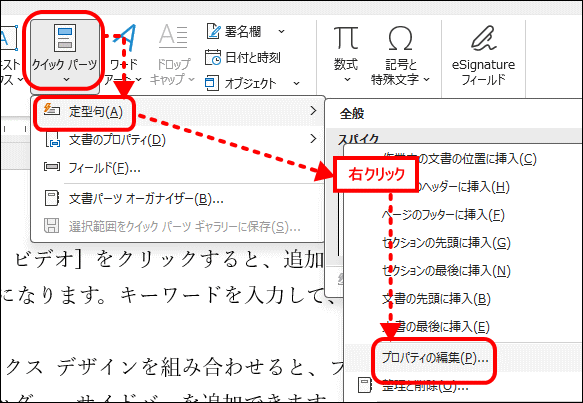583x403 pixels.
Task: Select 文書パーツ オーガナイザー(B)... menu item
Action: pyautogui.click(x=178, y=199)
